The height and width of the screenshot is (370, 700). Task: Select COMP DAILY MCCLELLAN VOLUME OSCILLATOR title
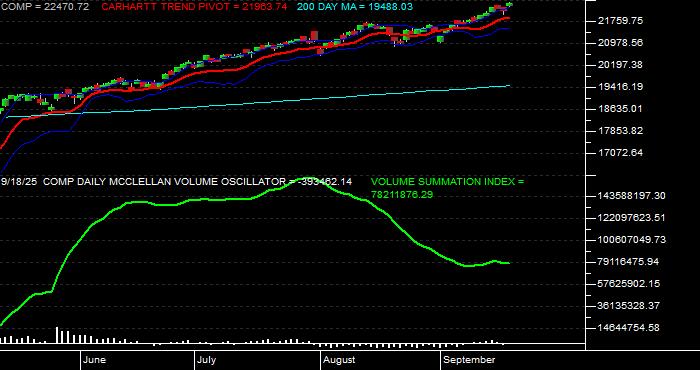point(163,182)
